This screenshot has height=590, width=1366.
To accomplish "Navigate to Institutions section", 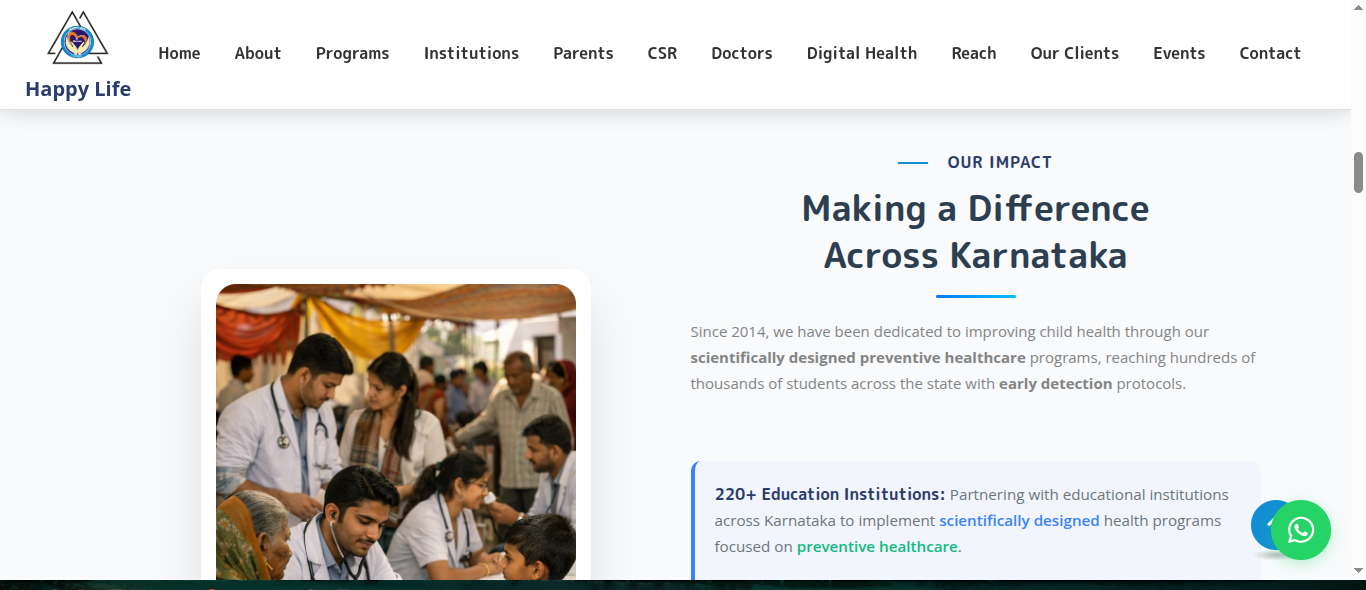I will coord(471,54).
